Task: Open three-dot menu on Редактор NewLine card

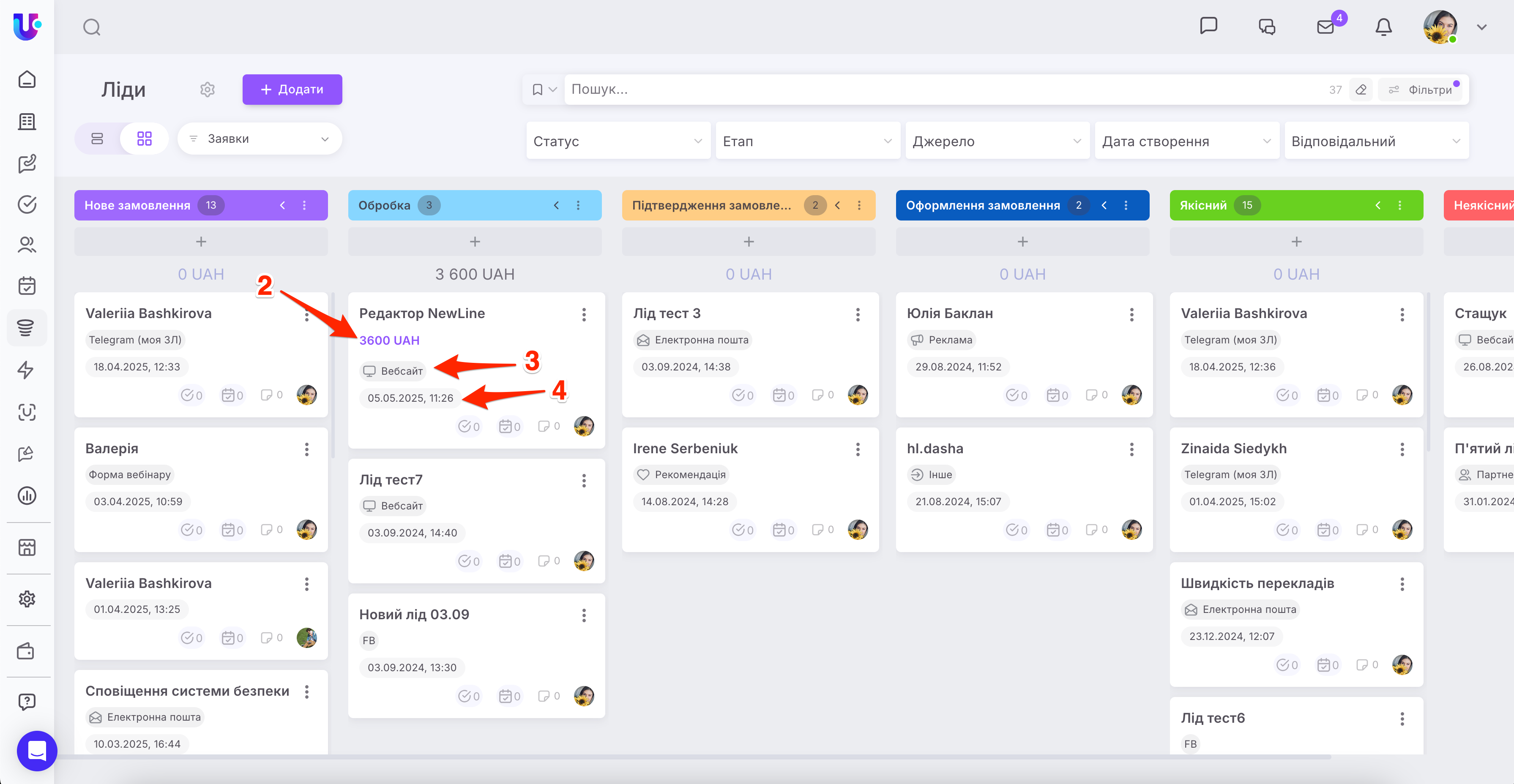Action: (x=584, y=314)
